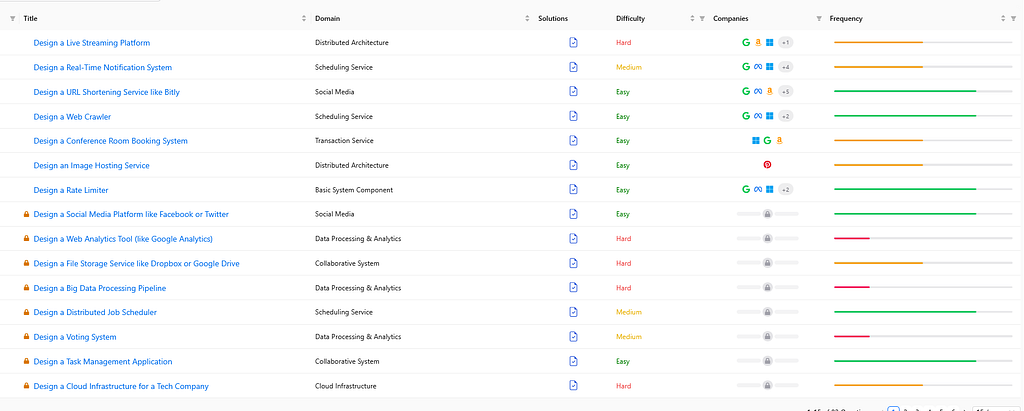Open Design a Distributed Job Scheduler link
This screenshot has height=411, width=1024.
coord(95,312)
